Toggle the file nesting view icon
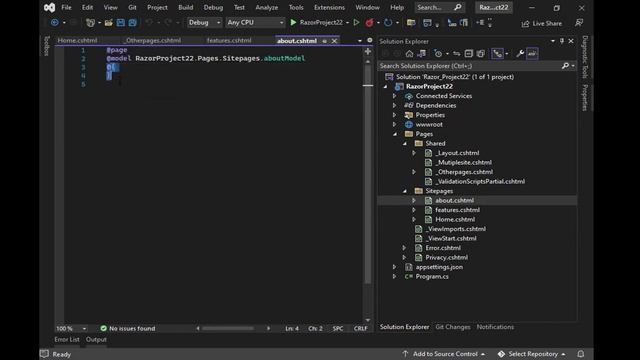This screenshot has height=360, width=640. [x=497, y=53]
